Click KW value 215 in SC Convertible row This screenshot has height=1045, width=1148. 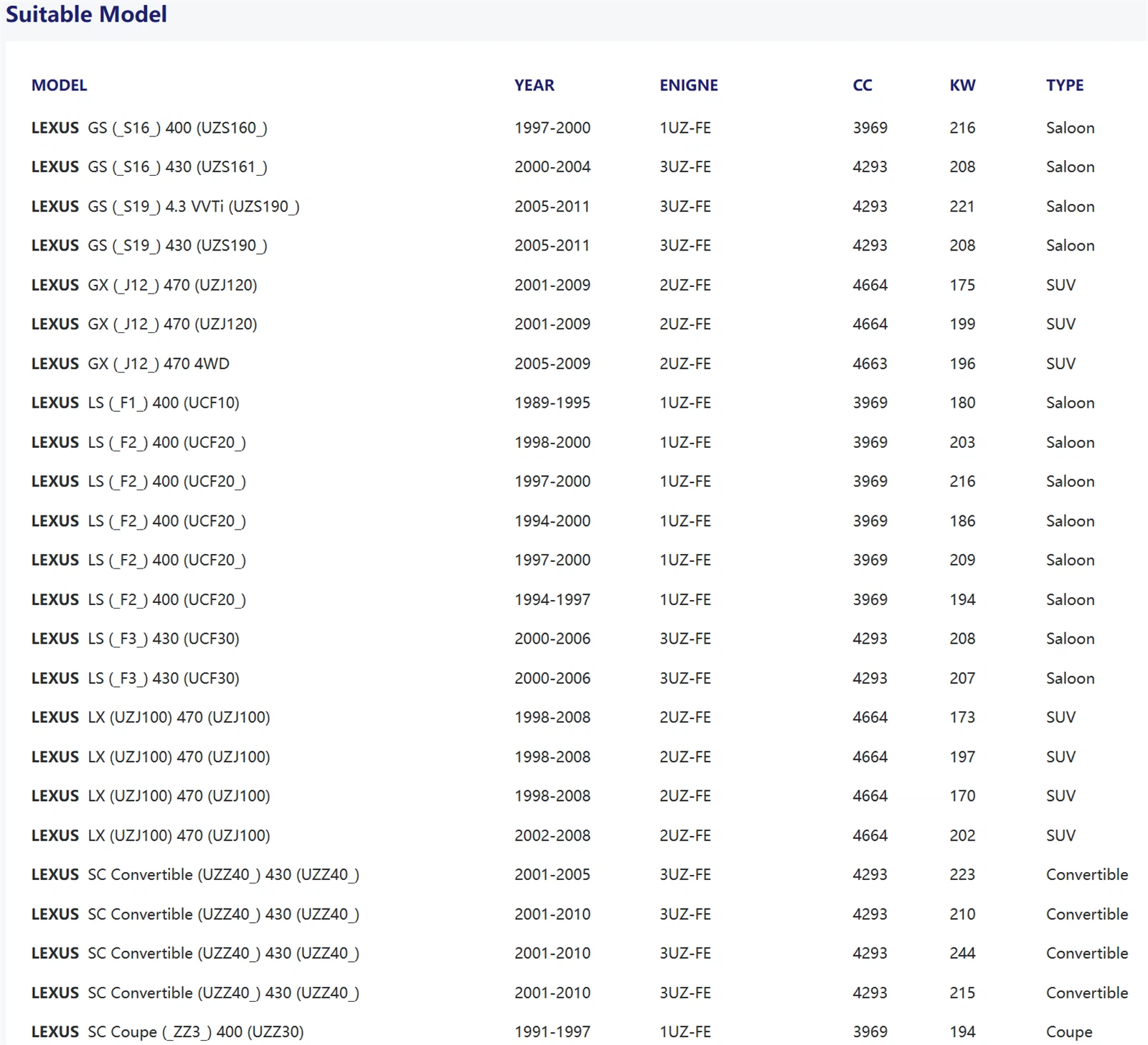pos(962,993)
